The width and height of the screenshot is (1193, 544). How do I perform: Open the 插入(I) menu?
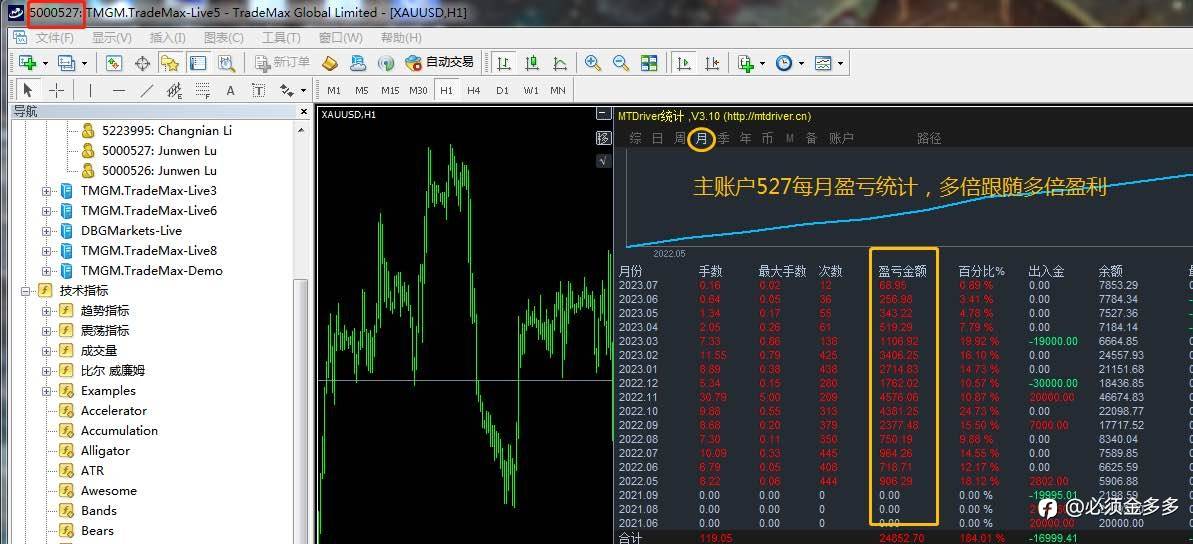167,37
